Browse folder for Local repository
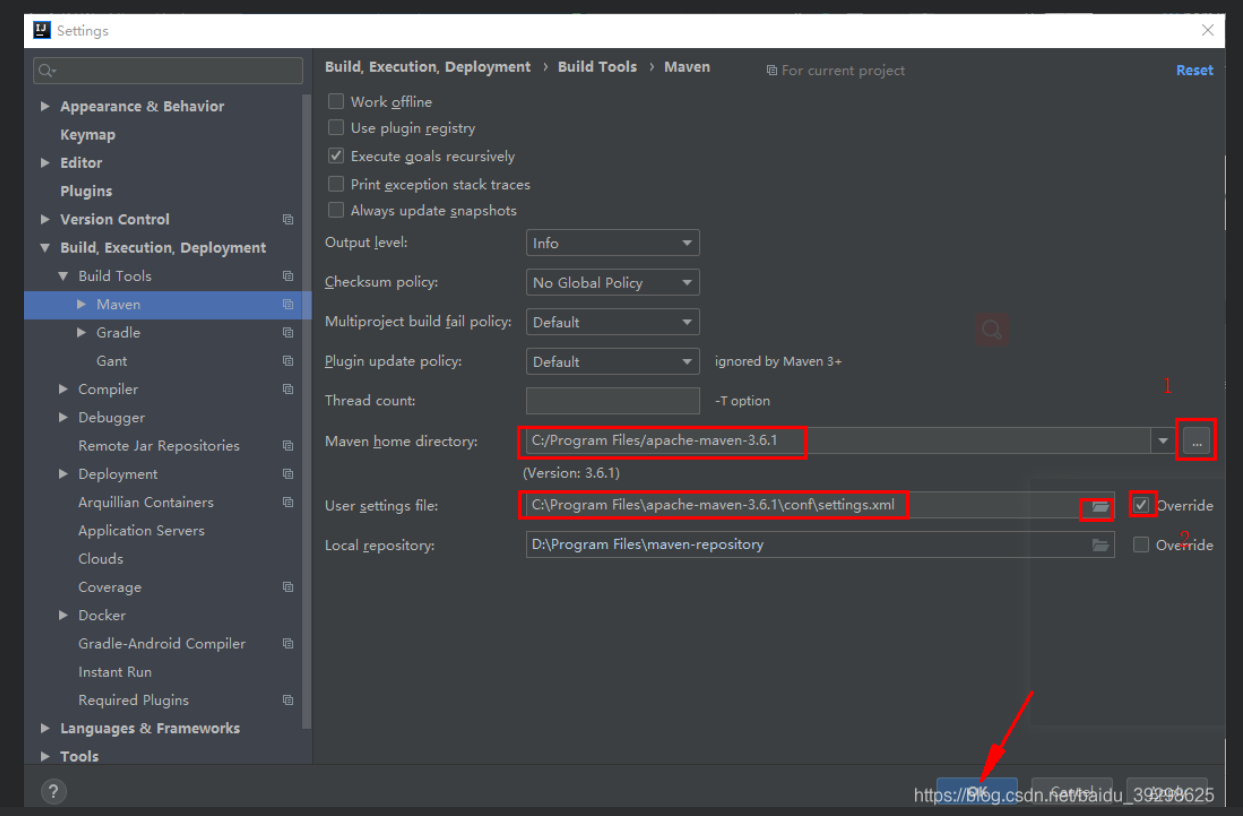The image size is (1243, 816). pyautogui.click(x=1100, y=545)
